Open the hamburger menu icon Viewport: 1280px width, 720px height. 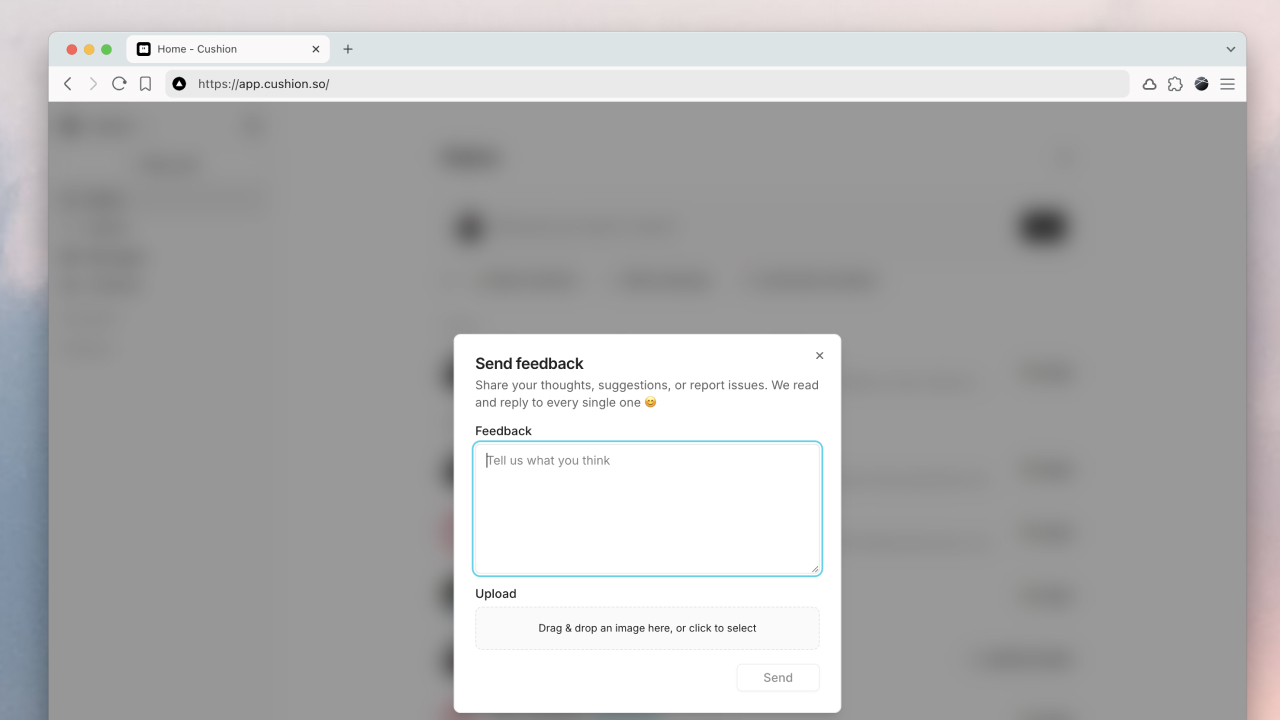click(1227, 84)
